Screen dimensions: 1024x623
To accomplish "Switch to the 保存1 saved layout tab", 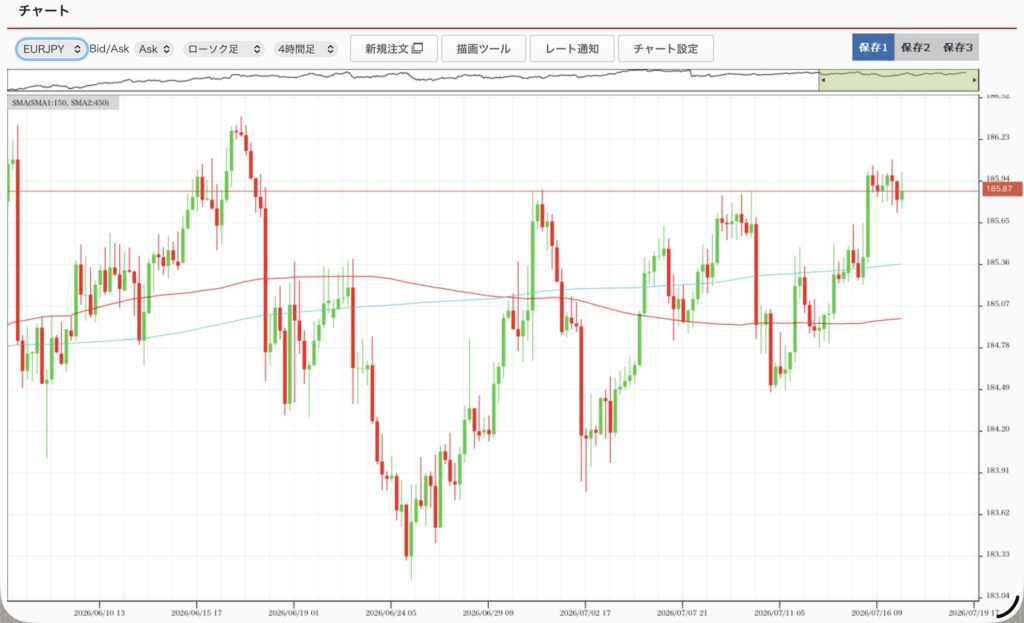I will tap(873, 47).
